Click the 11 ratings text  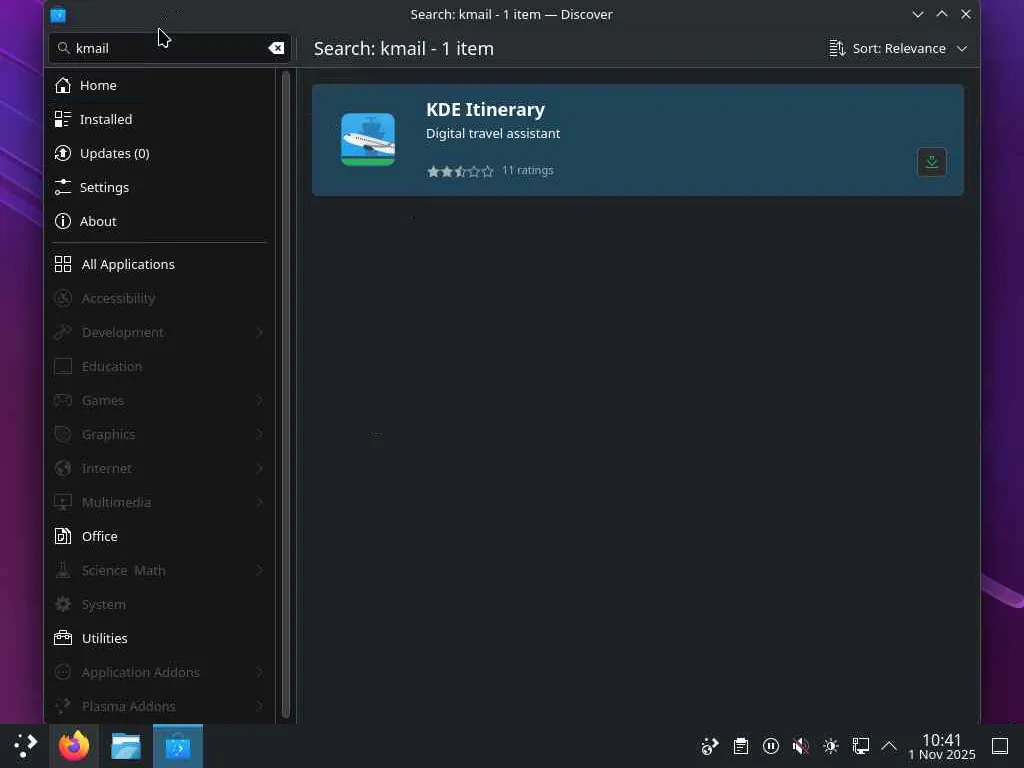coord(528,170)
